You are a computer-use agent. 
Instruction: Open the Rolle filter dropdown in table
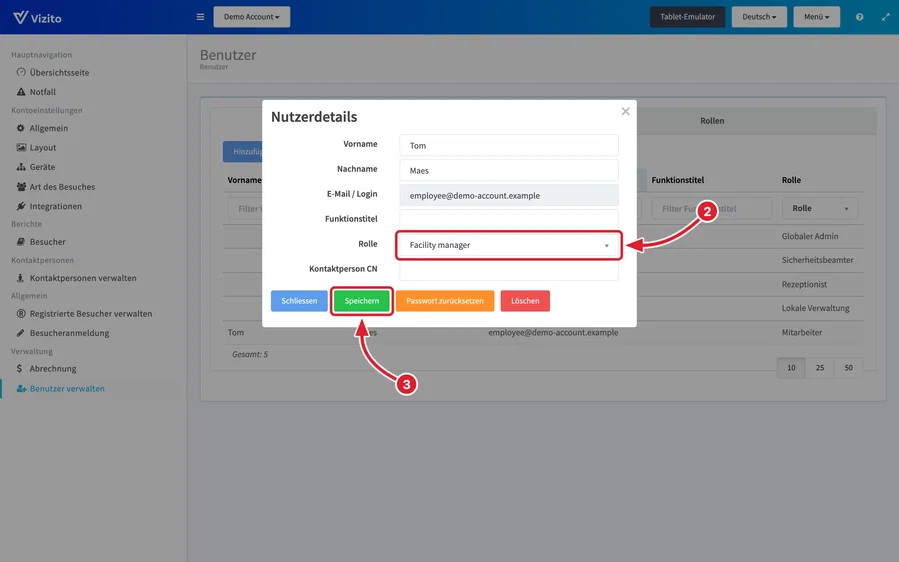(820, 208)
